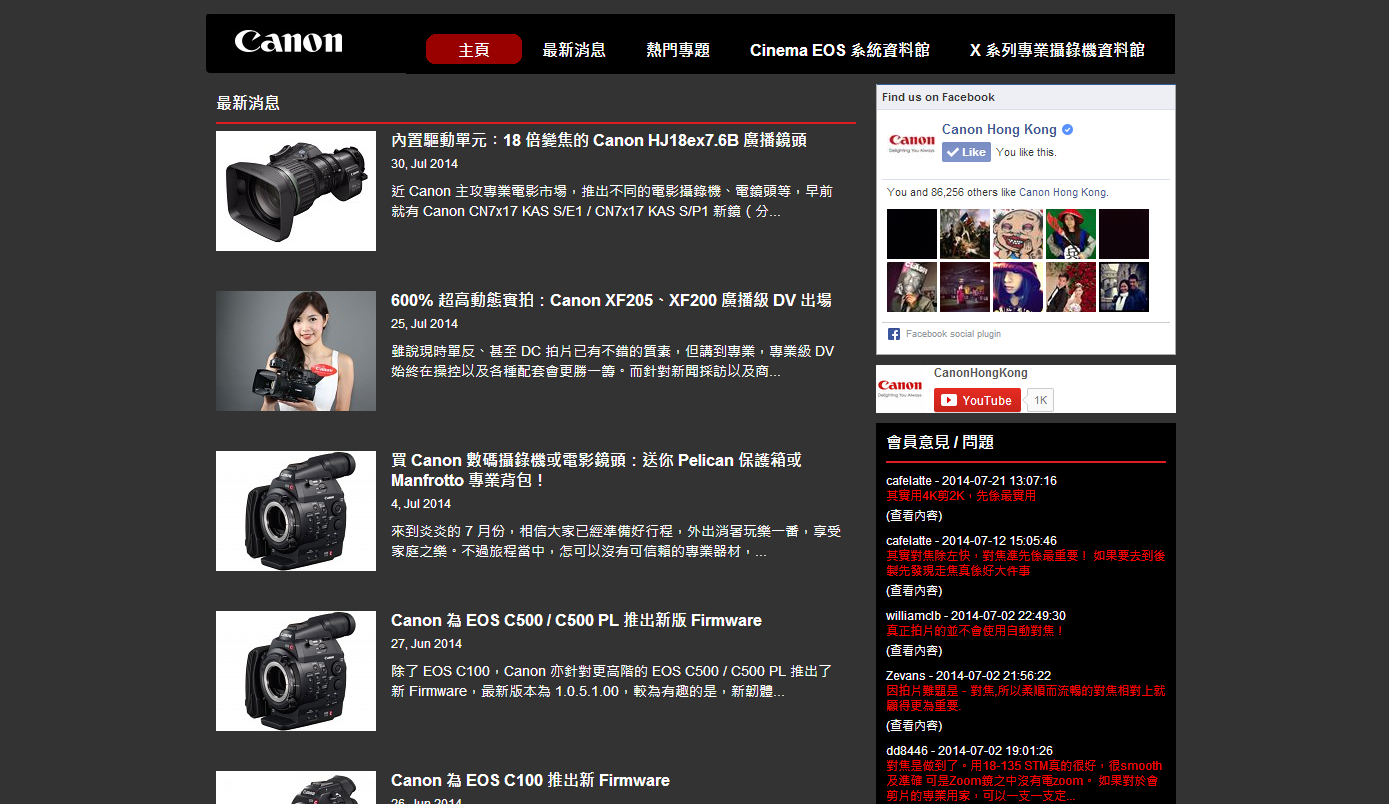The width and height of the screenshot is (1389, 804).
Task: Read article 600% 超高動態實拍 XF205、XF200
Action: click(611, 300)
